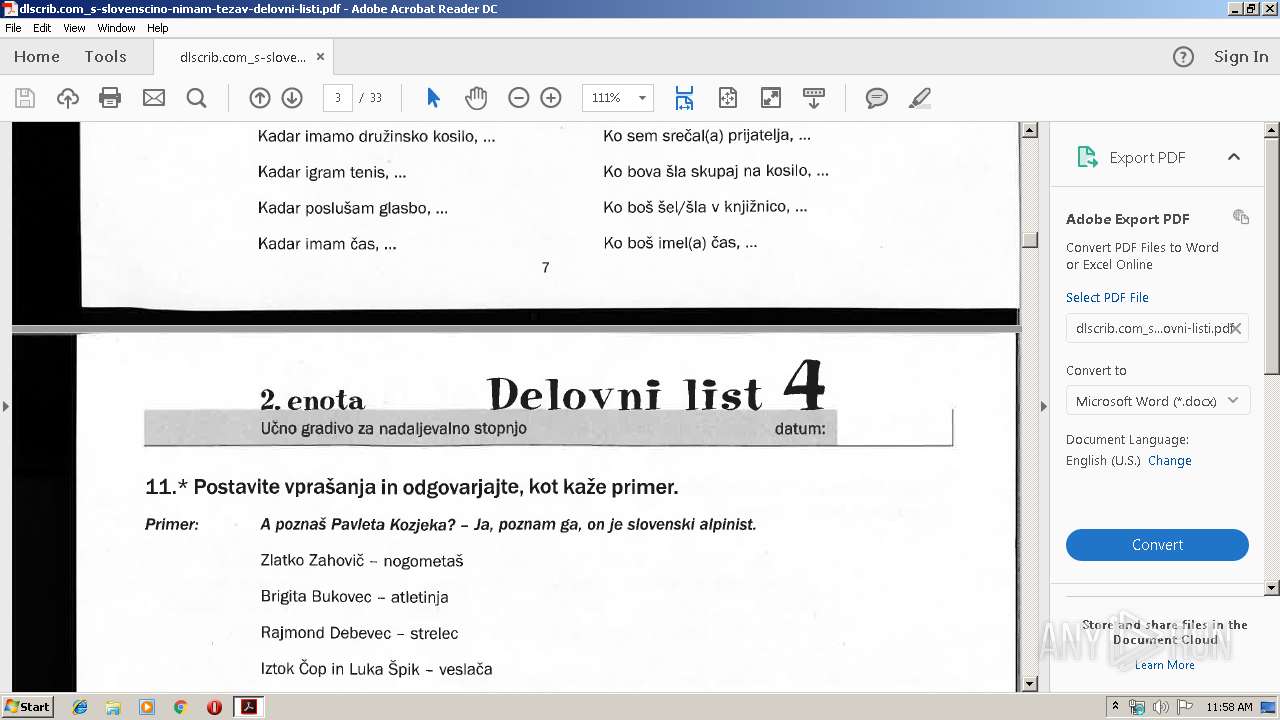The height and width of the screenshot is (720, 1280).
Task: Open the Help menu
Action: pos(158,28)
